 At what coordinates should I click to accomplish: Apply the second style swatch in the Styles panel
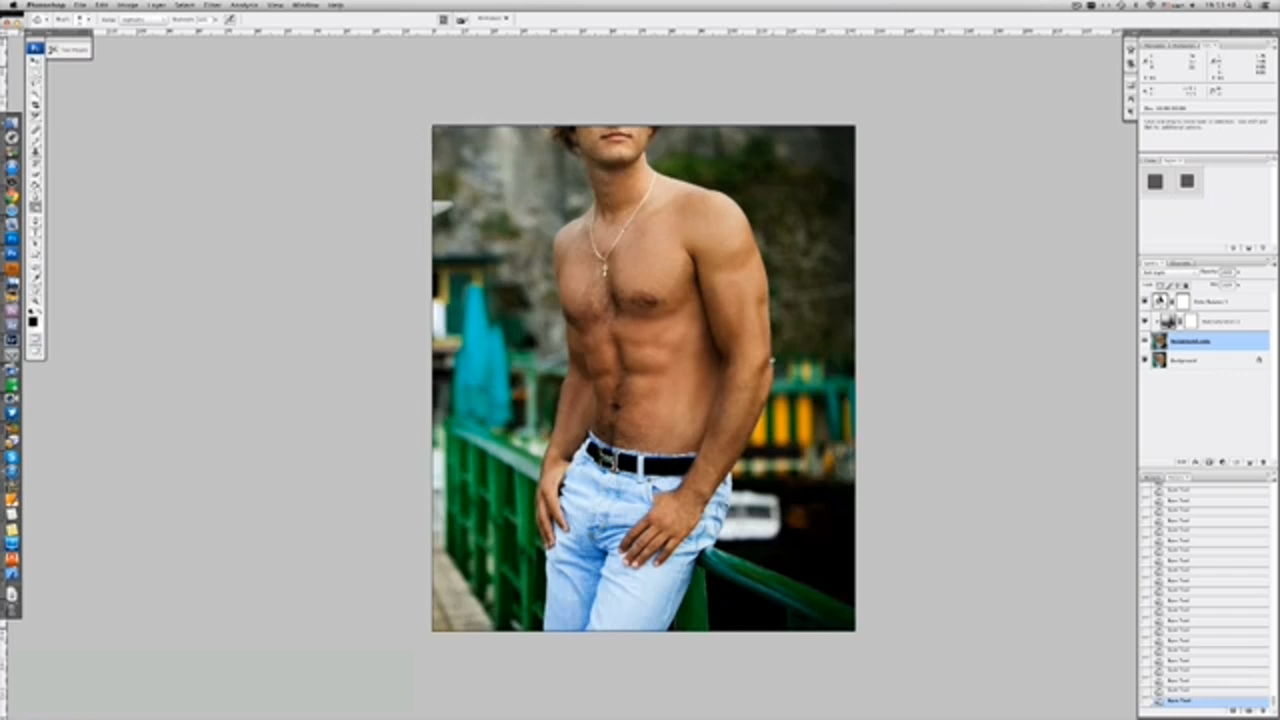pyautogui.click(x=1187, y=181)
